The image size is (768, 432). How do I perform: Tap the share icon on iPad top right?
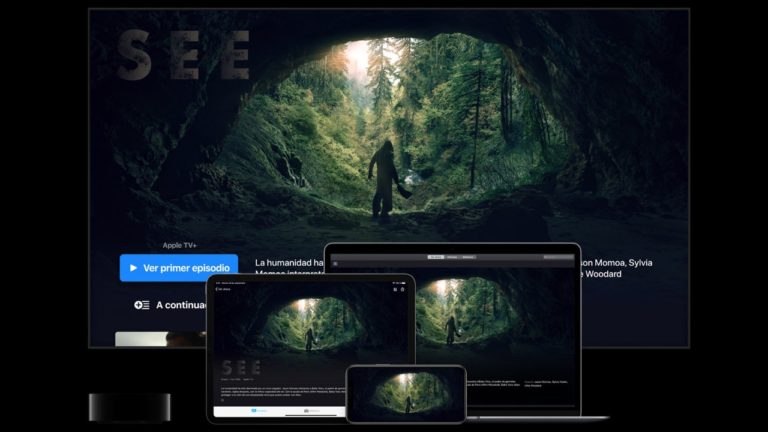click(x=403, y=289)
